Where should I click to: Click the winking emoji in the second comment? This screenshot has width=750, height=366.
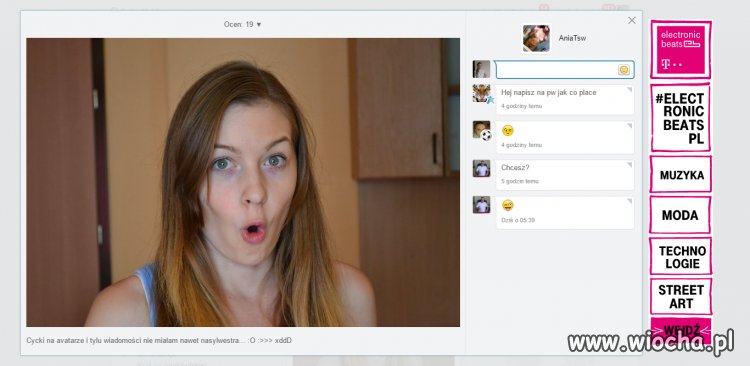(x=507, y=130)
